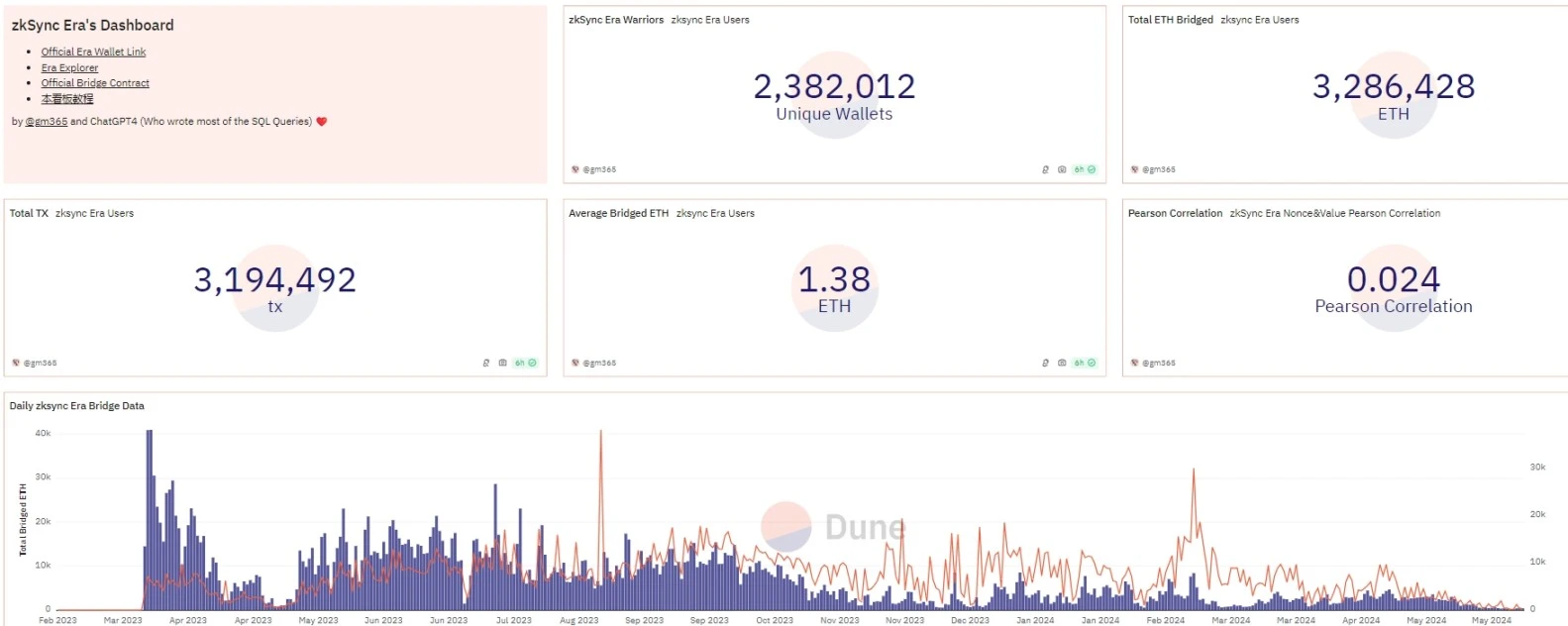Viewport: 1568px width, 626px height.
Task: Click query link icon on Era Warriors card
Action: coord(1045,169)
